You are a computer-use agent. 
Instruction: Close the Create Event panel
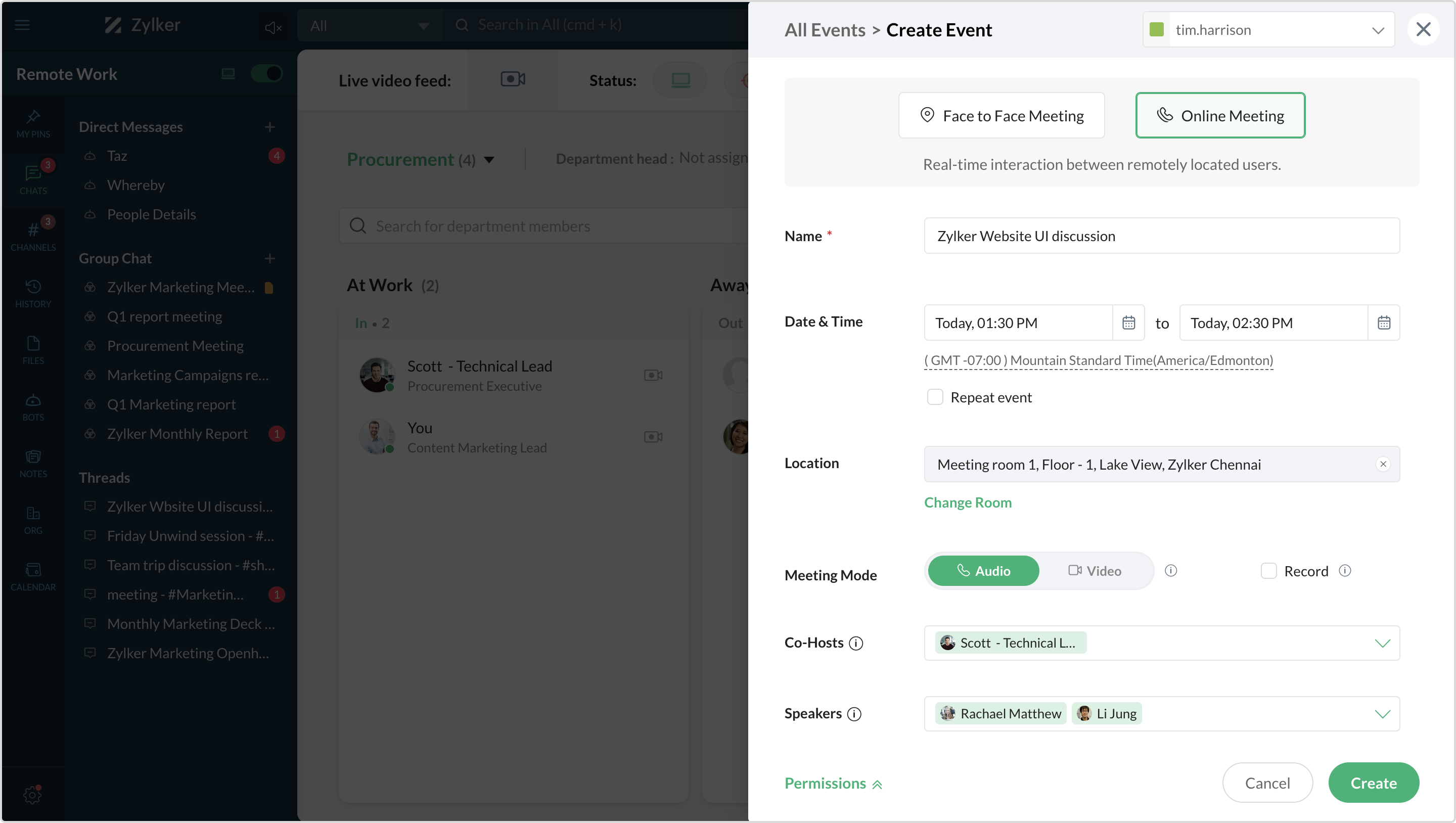(x=1423, y=29)
